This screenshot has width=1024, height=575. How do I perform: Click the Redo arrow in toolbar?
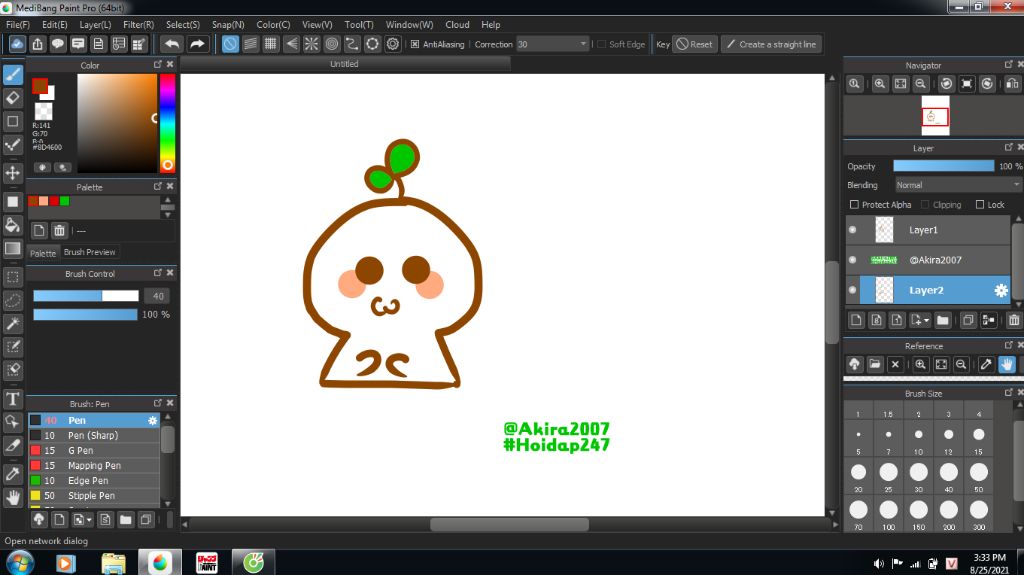(x=197, y=44)
